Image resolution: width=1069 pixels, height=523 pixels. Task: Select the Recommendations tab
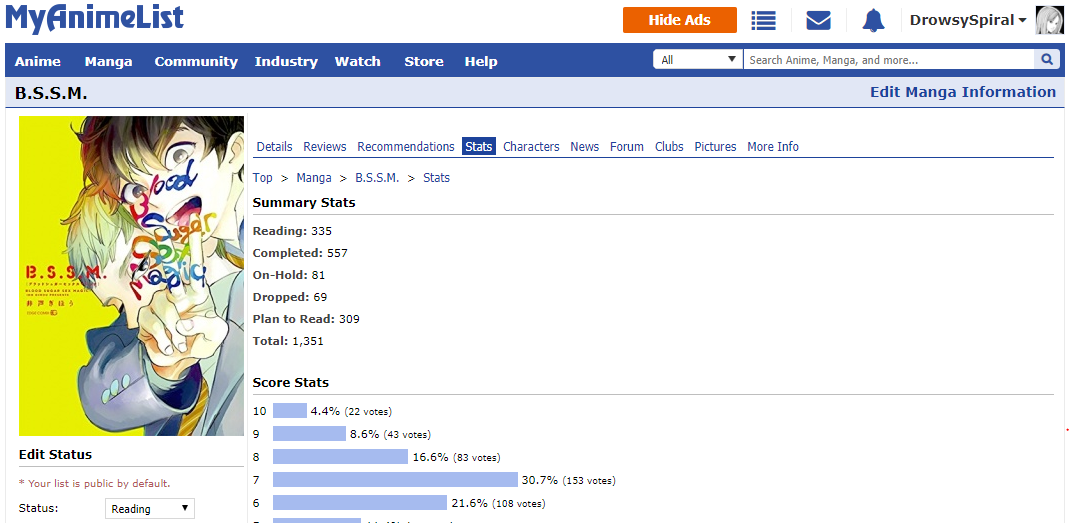coord(406,147)
